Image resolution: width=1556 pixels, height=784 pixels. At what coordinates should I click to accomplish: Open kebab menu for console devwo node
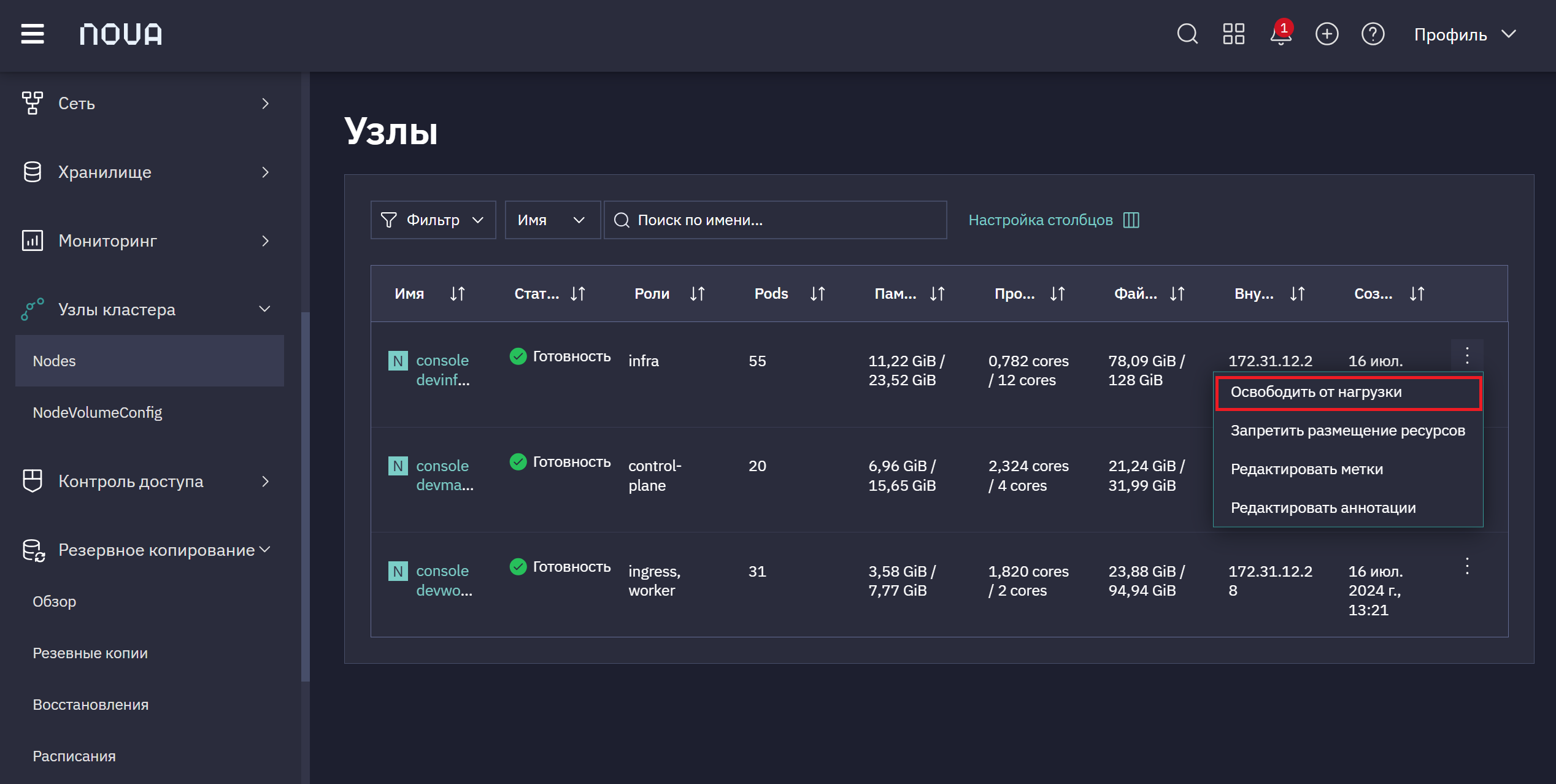tap(1467, 566)
